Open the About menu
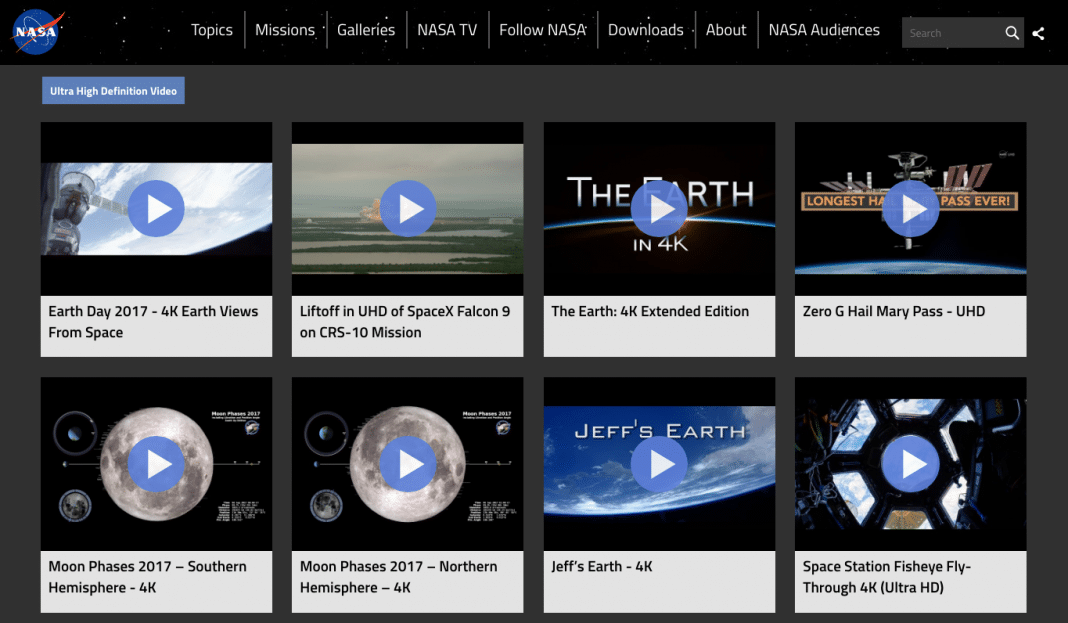The image size is (1068, 623). (x=726, y=30)
